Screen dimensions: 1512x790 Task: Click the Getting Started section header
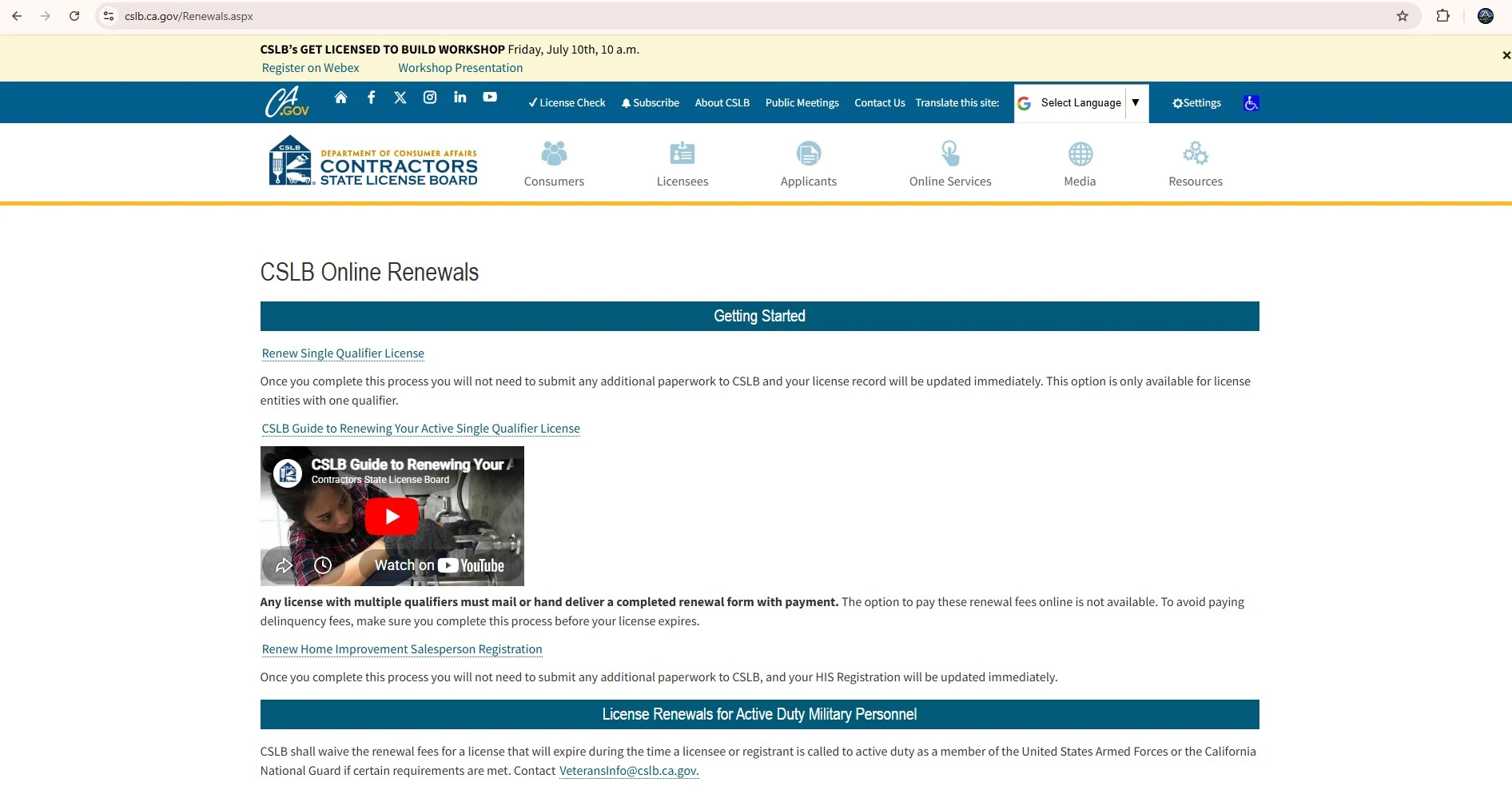[759, 316]
